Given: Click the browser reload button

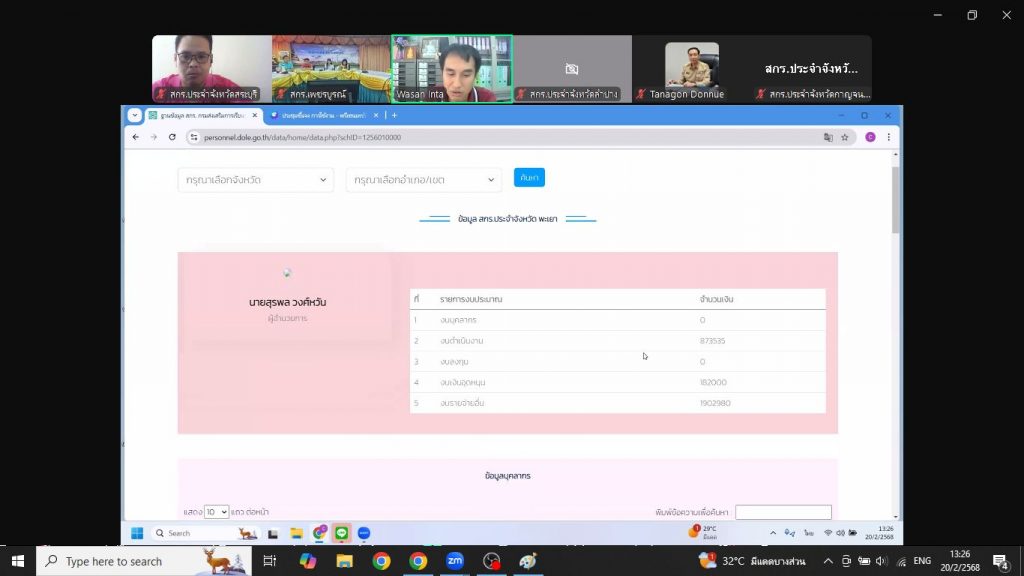Looking at the screenshot, I should (x=172, y=137).
